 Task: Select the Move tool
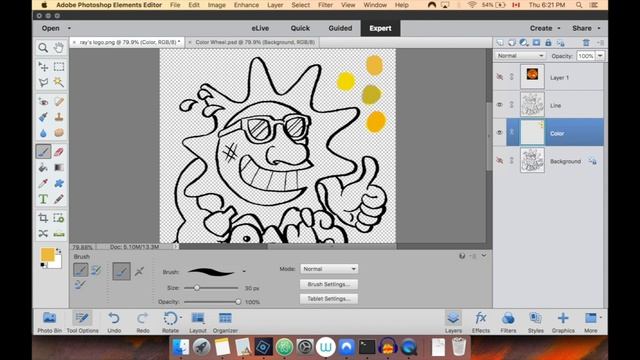coord(43,67)
